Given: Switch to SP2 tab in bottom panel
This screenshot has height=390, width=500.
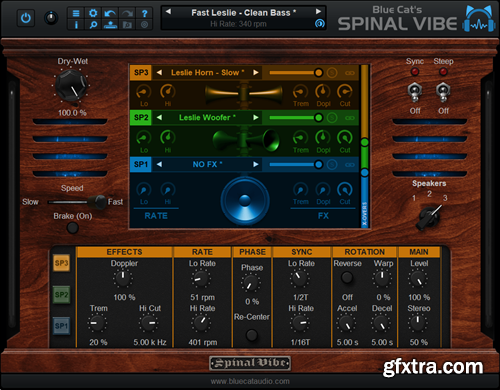Looking at the screenshot, I should [x=61, y=295].
